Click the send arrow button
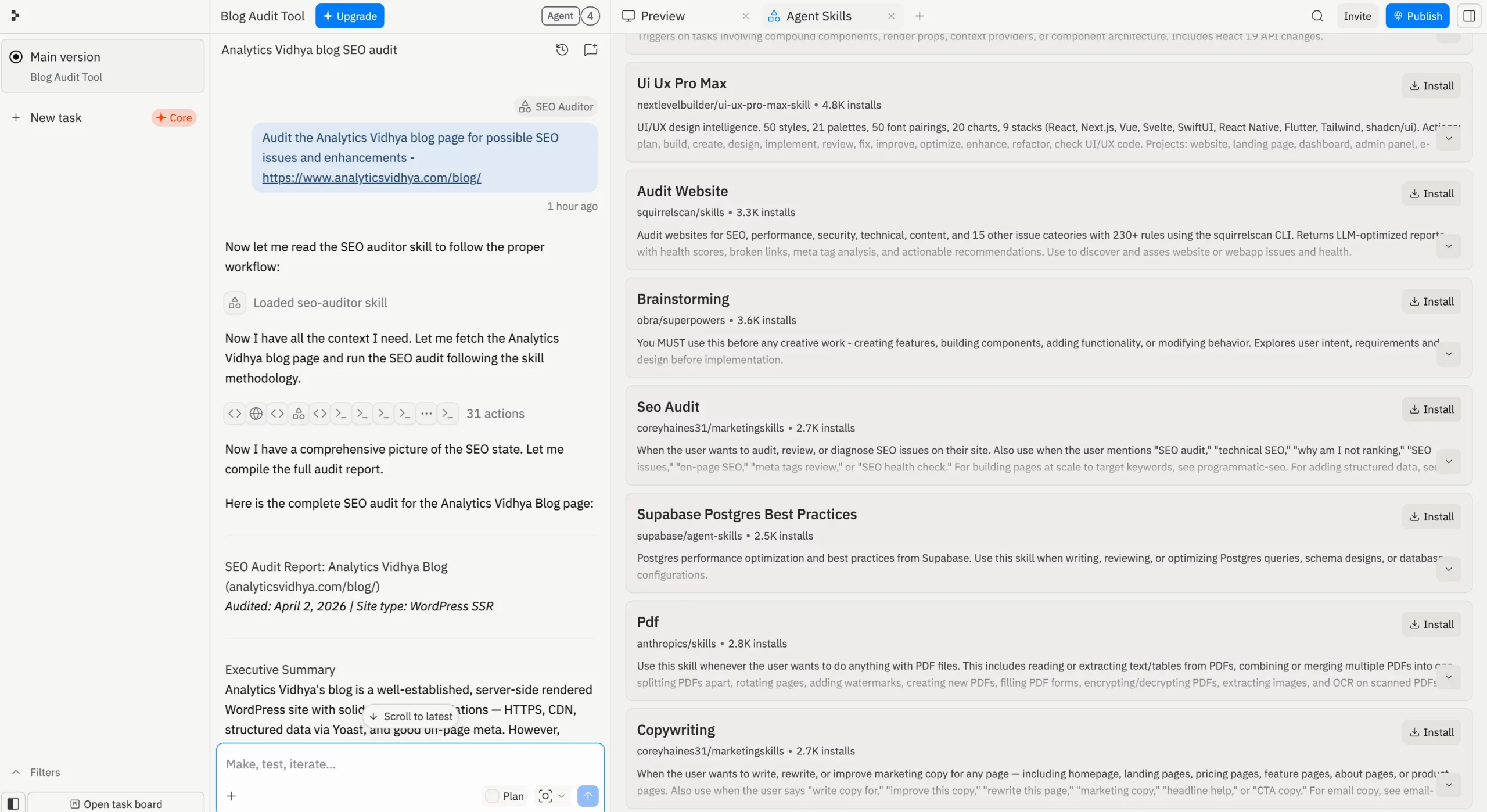1487x812 pixels. 587,796
